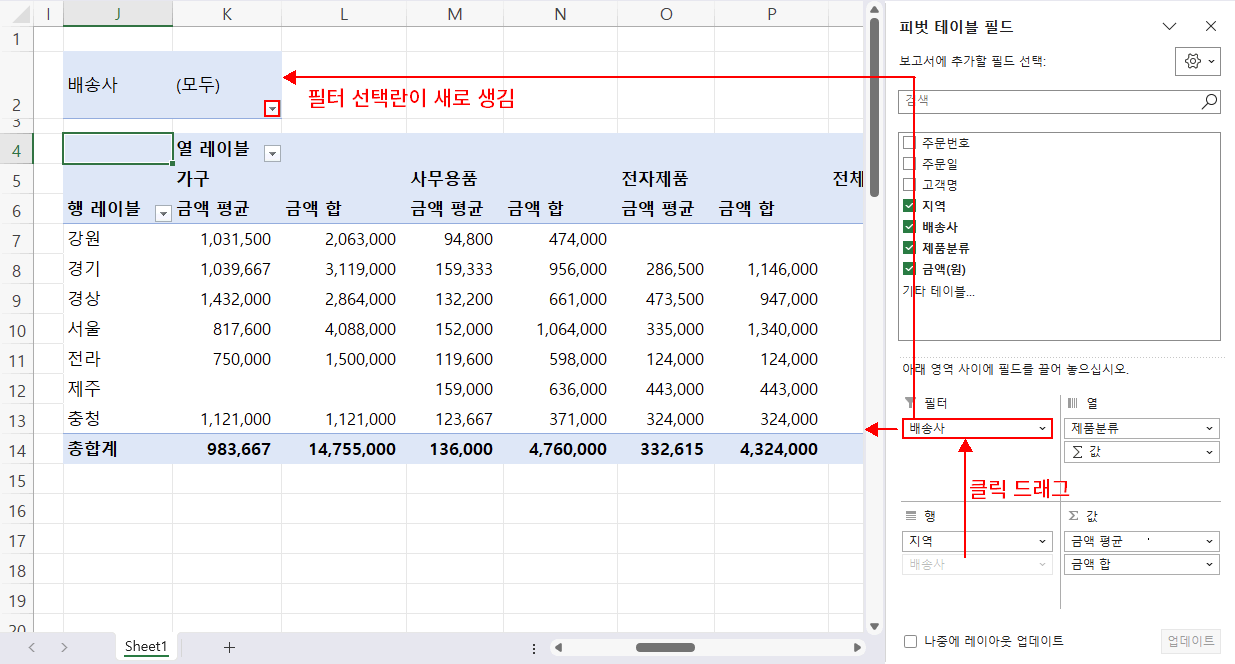
Task: Open the pivot table field options gear icon
Action: pyautogui.click(x=1191, y=61)
